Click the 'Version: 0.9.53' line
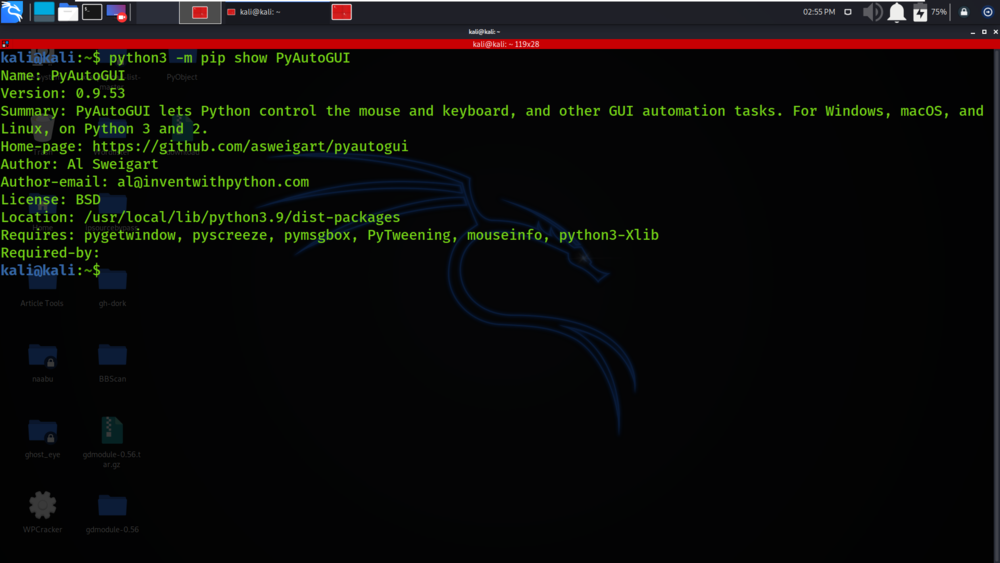Screen dimensions: 1000x563 [x=62, y=94]
